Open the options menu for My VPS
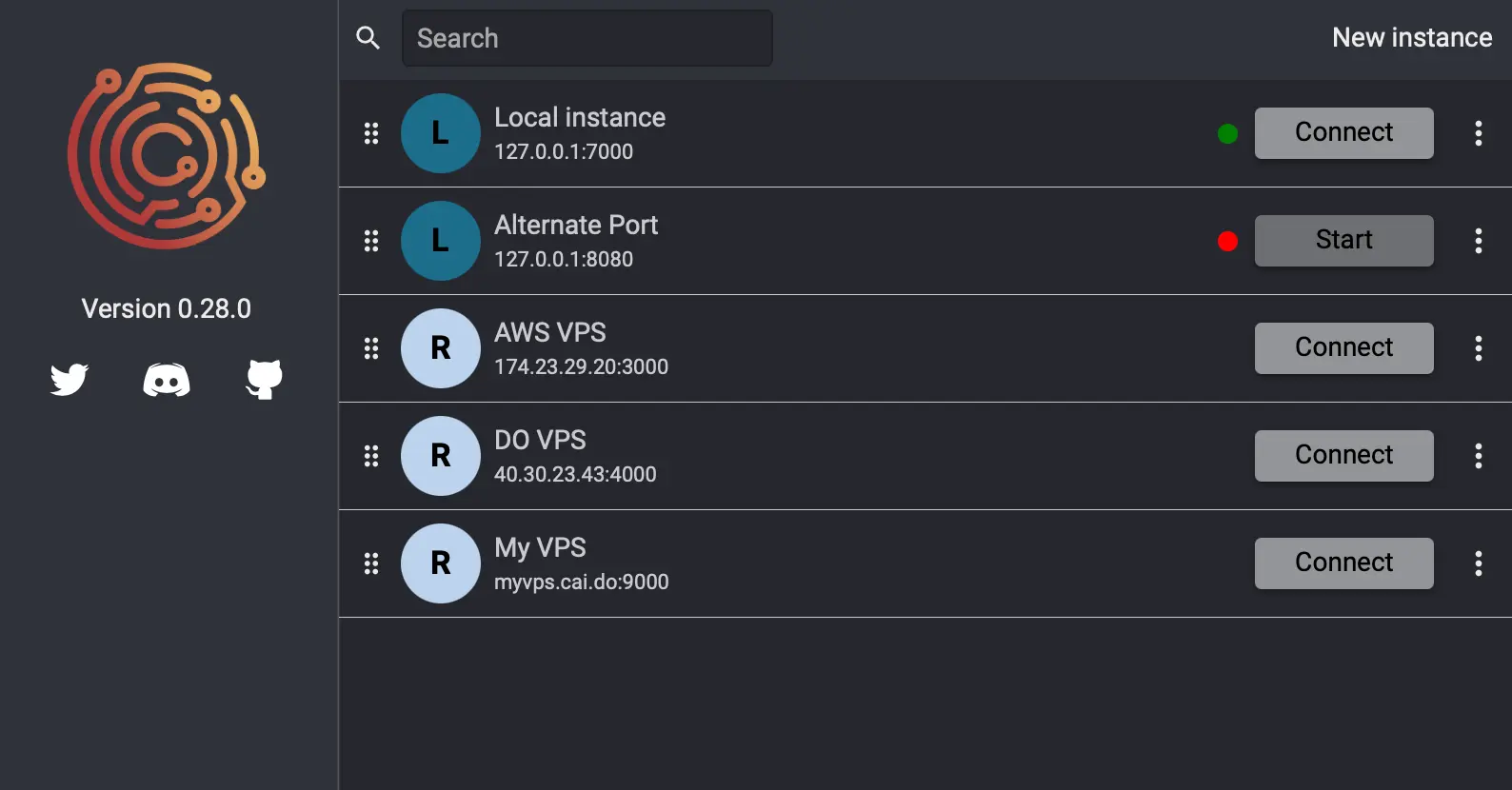 [x=1479, y=563]
